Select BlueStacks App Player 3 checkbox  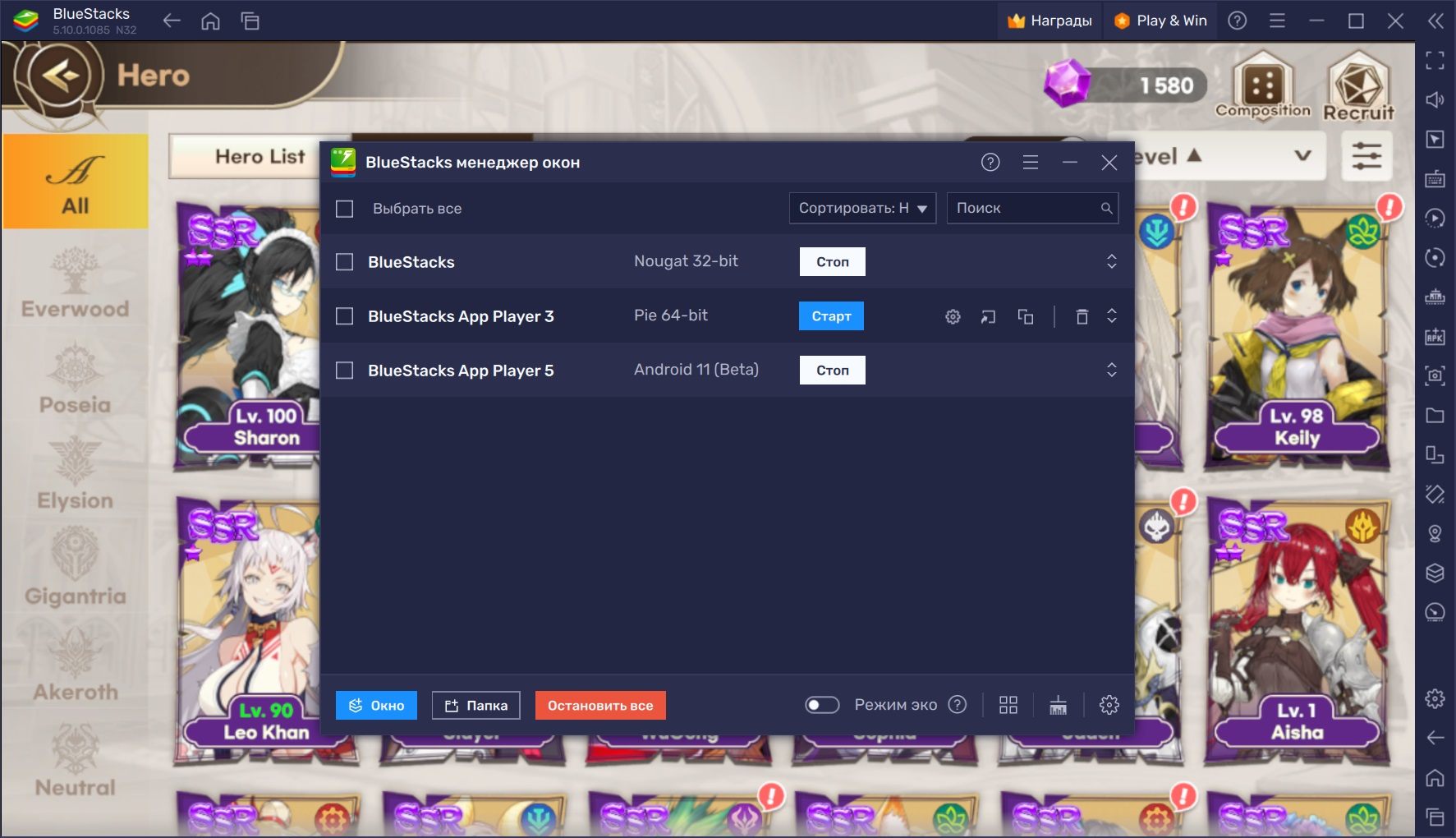point(345,316)
